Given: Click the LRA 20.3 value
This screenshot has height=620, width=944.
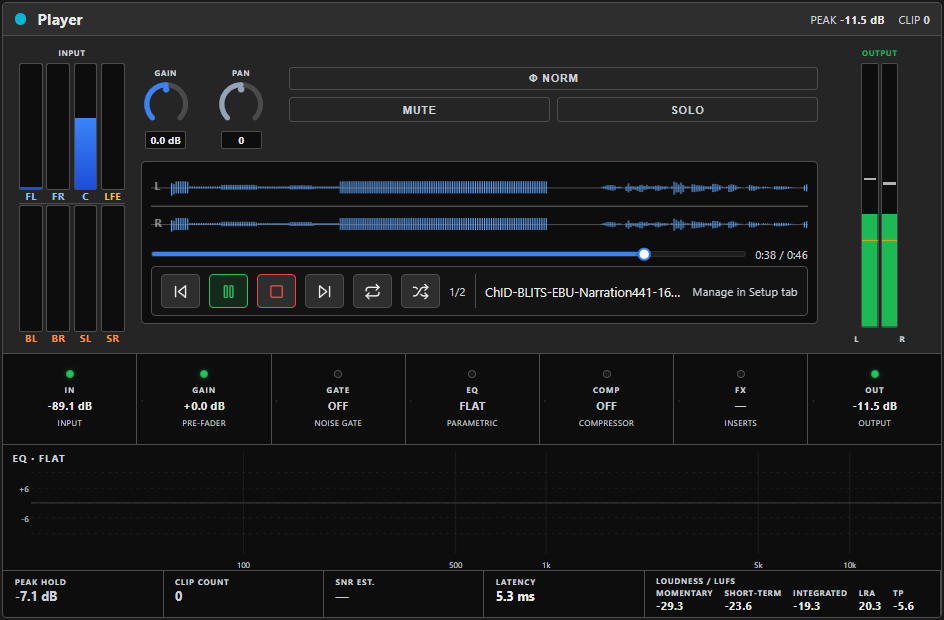Looking at the screenshot, I should [x=870, y=606].
